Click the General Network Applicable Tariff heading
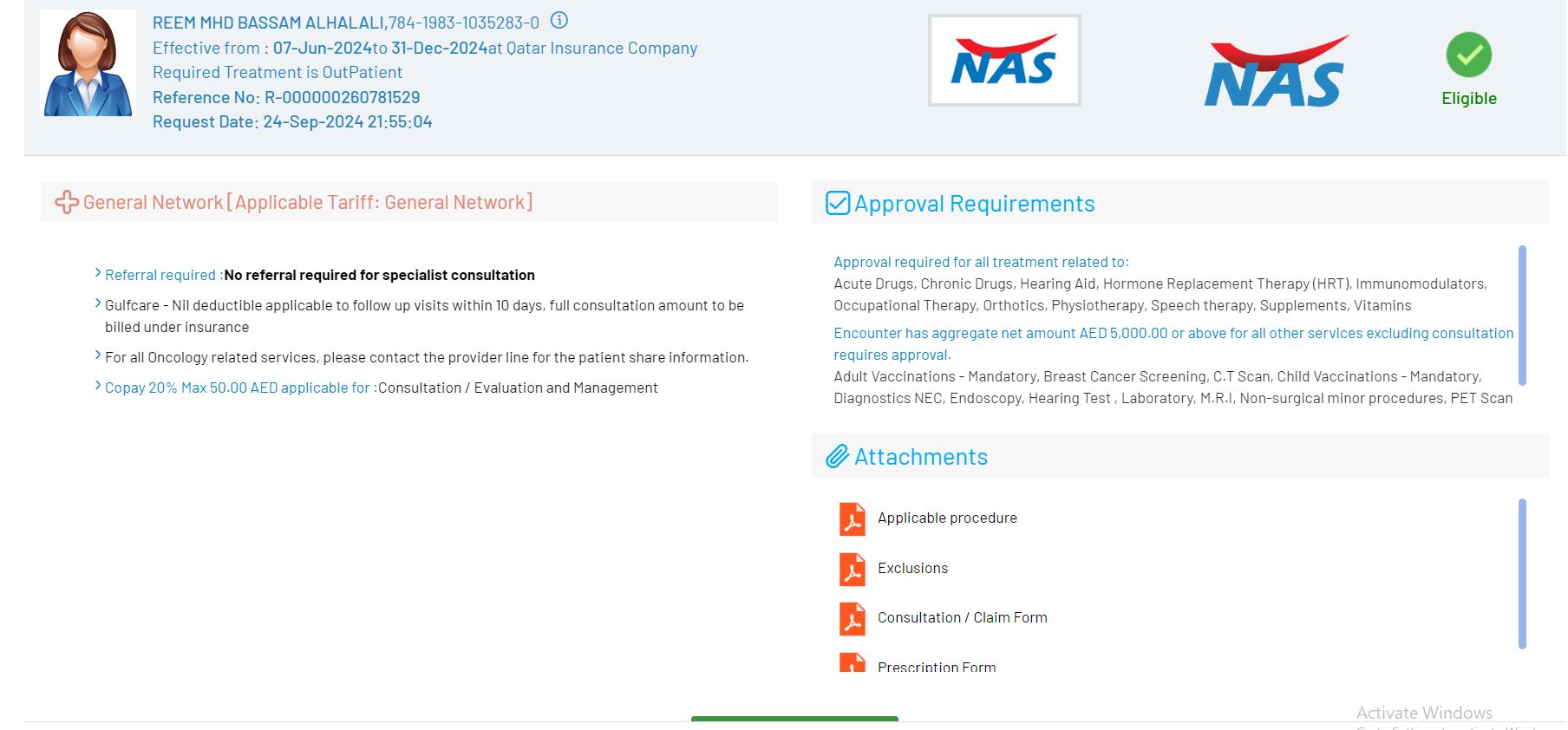The height and width of the screenshot is (730, 1568). coord(308,202)
